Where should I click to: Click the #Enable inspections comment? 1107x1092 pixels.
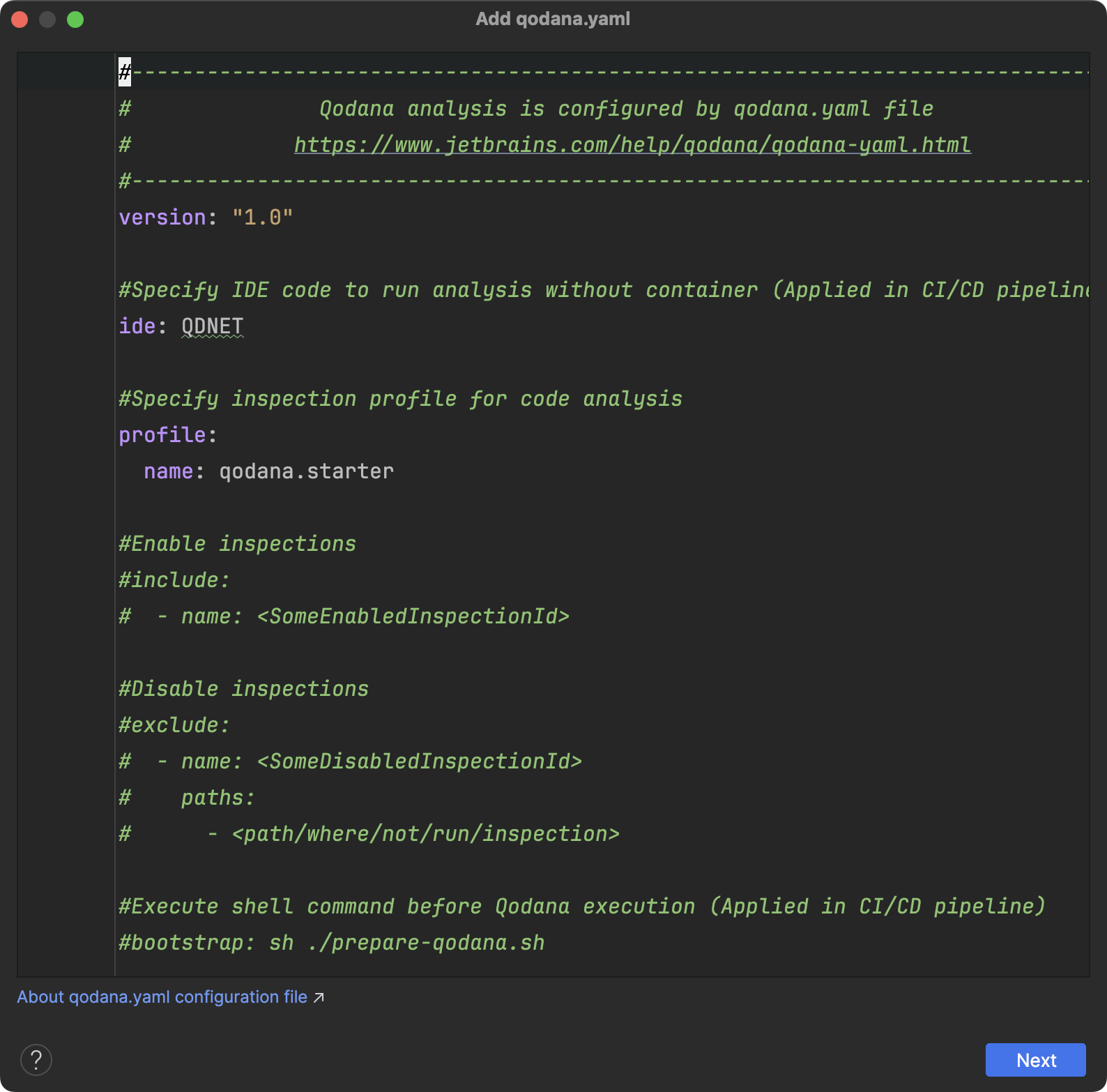click(x=237, y=544)
